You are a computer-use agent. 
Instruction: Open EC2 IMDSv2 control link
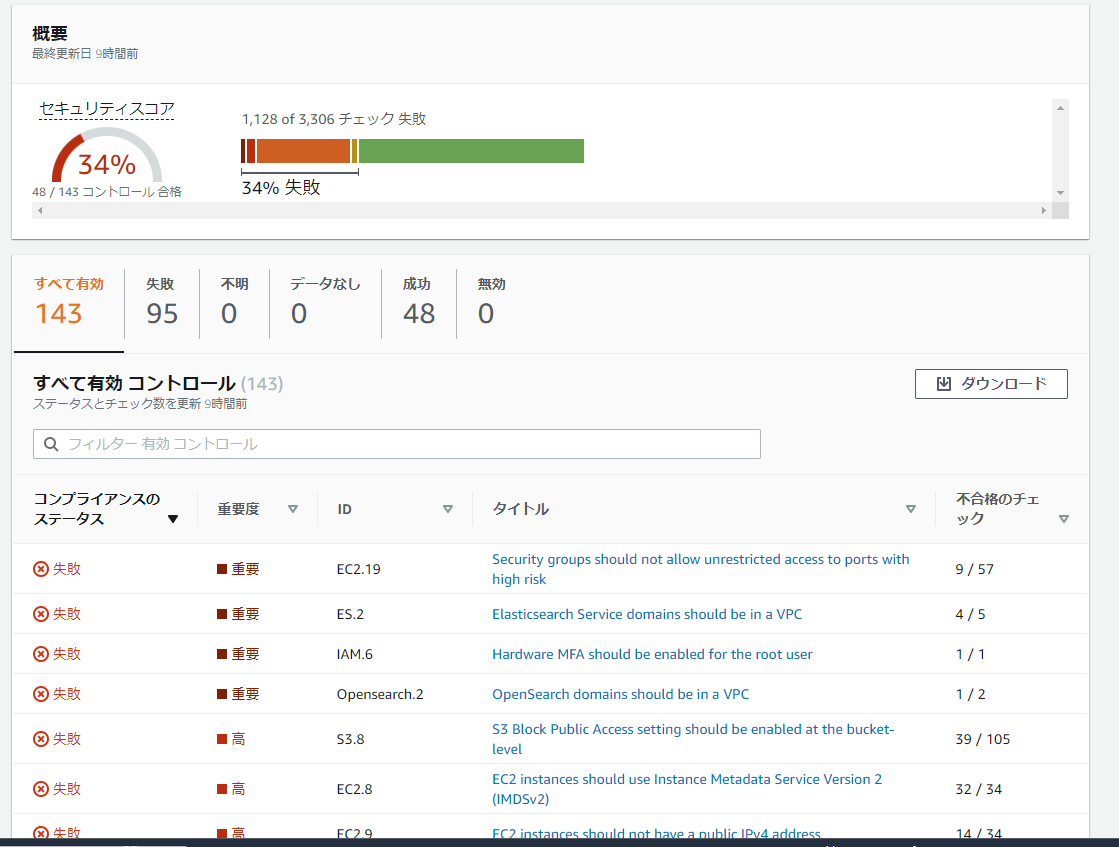687,788
